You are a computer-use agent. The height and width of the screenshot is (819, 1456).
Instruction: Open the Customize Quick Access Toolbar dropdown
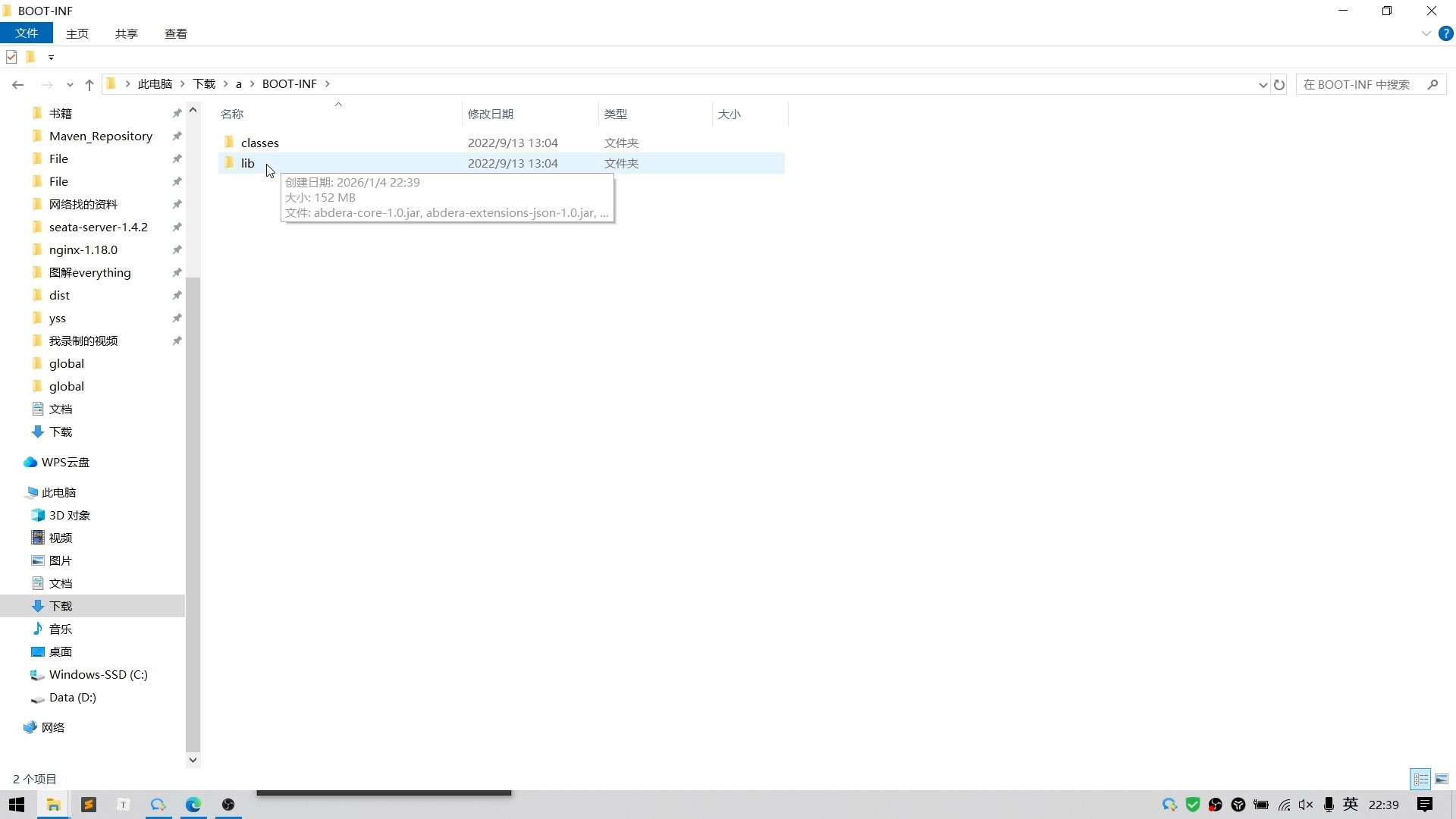click(x=51, y=58)
